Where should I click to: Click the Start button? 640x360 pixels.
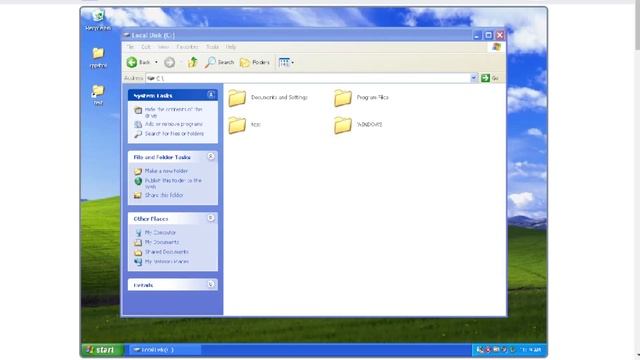click(x=102, y=350)
